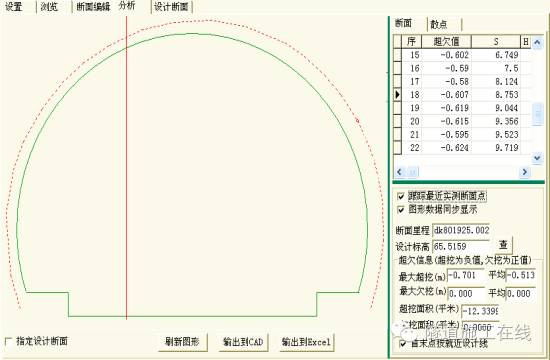Select table row 21
Image resolution: width=550 pixels, height=360 pixels.
(462, 135)
